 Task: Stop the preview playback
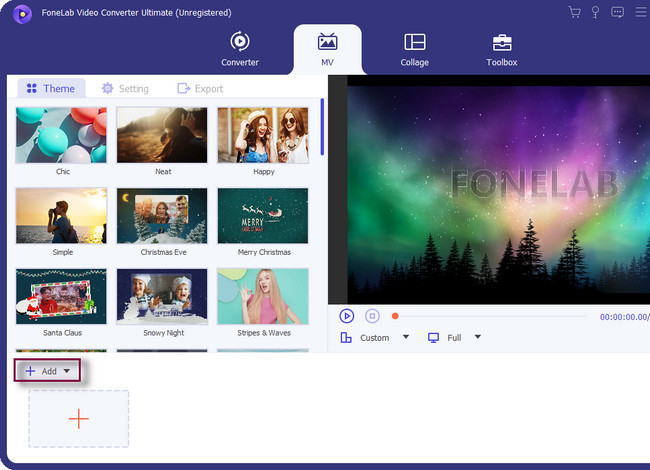[x=372, y=316]
